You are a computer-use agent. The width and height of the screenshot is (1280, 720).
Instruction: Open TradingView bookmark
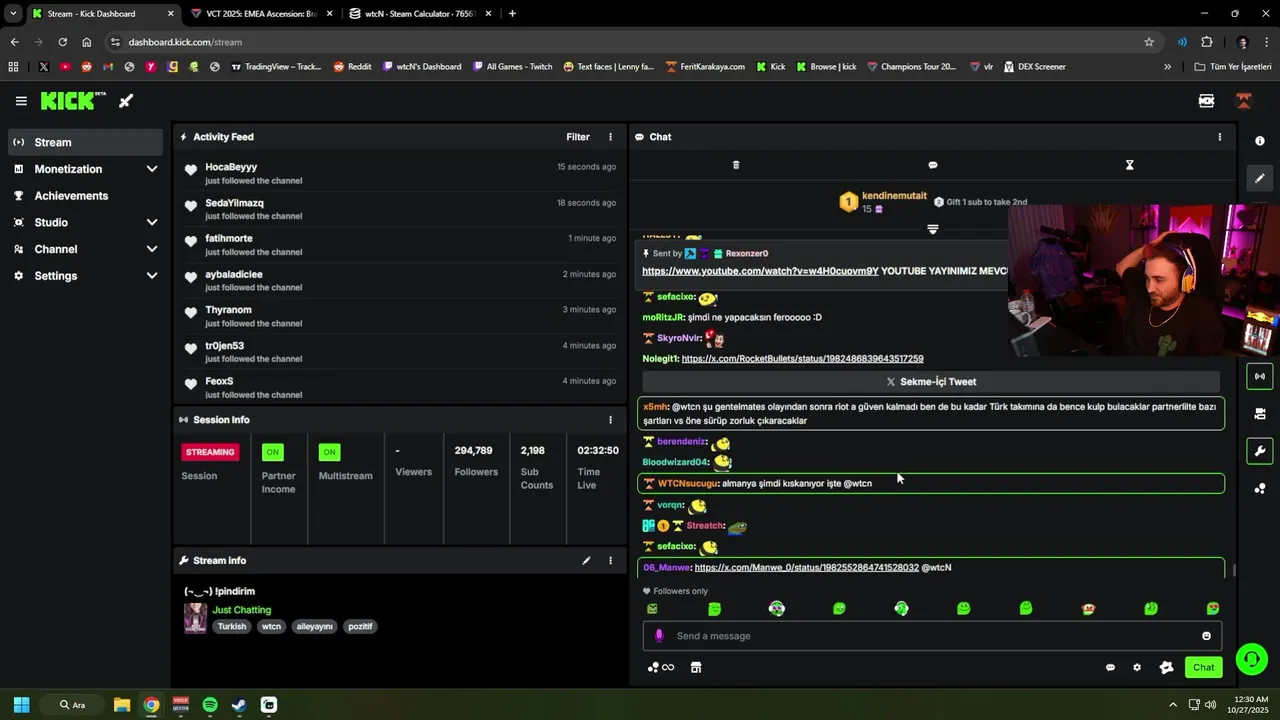tap(276, 67)
